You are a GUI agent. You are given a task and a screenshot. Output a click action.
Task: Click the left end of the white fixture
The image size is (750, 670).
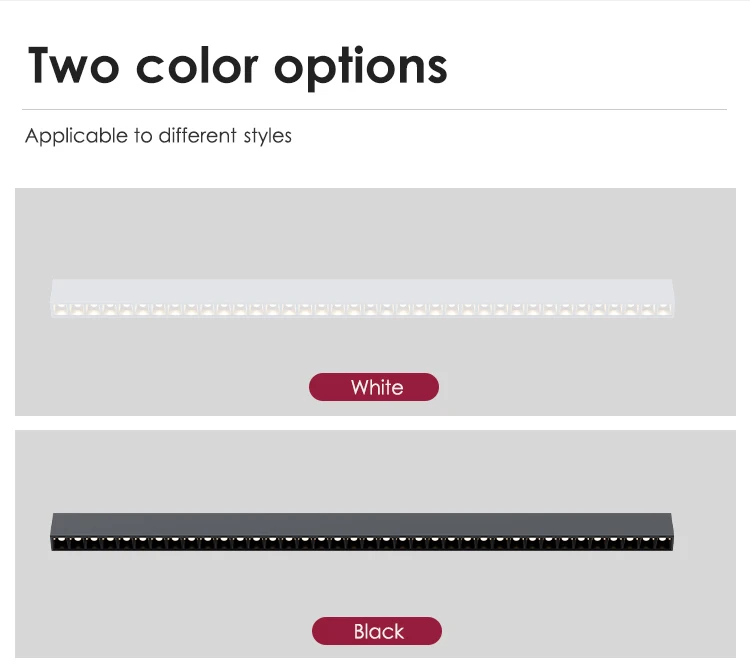(x=56, y=298)
